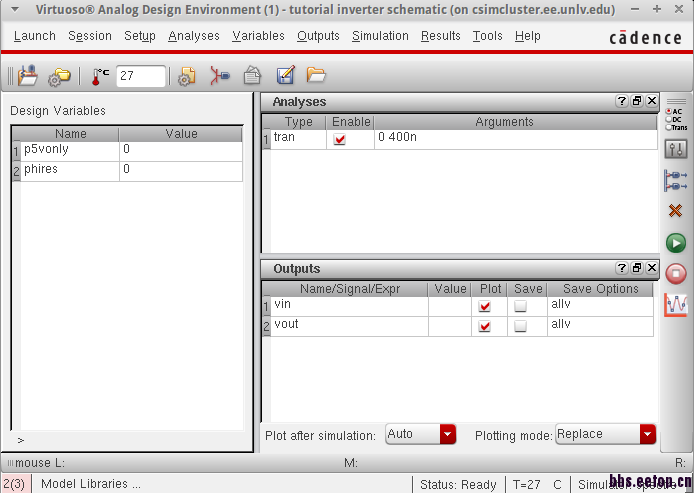Screen dimensions: 694x493
Task: Click the Design Variables Name column header
Action: coord(70,134)
